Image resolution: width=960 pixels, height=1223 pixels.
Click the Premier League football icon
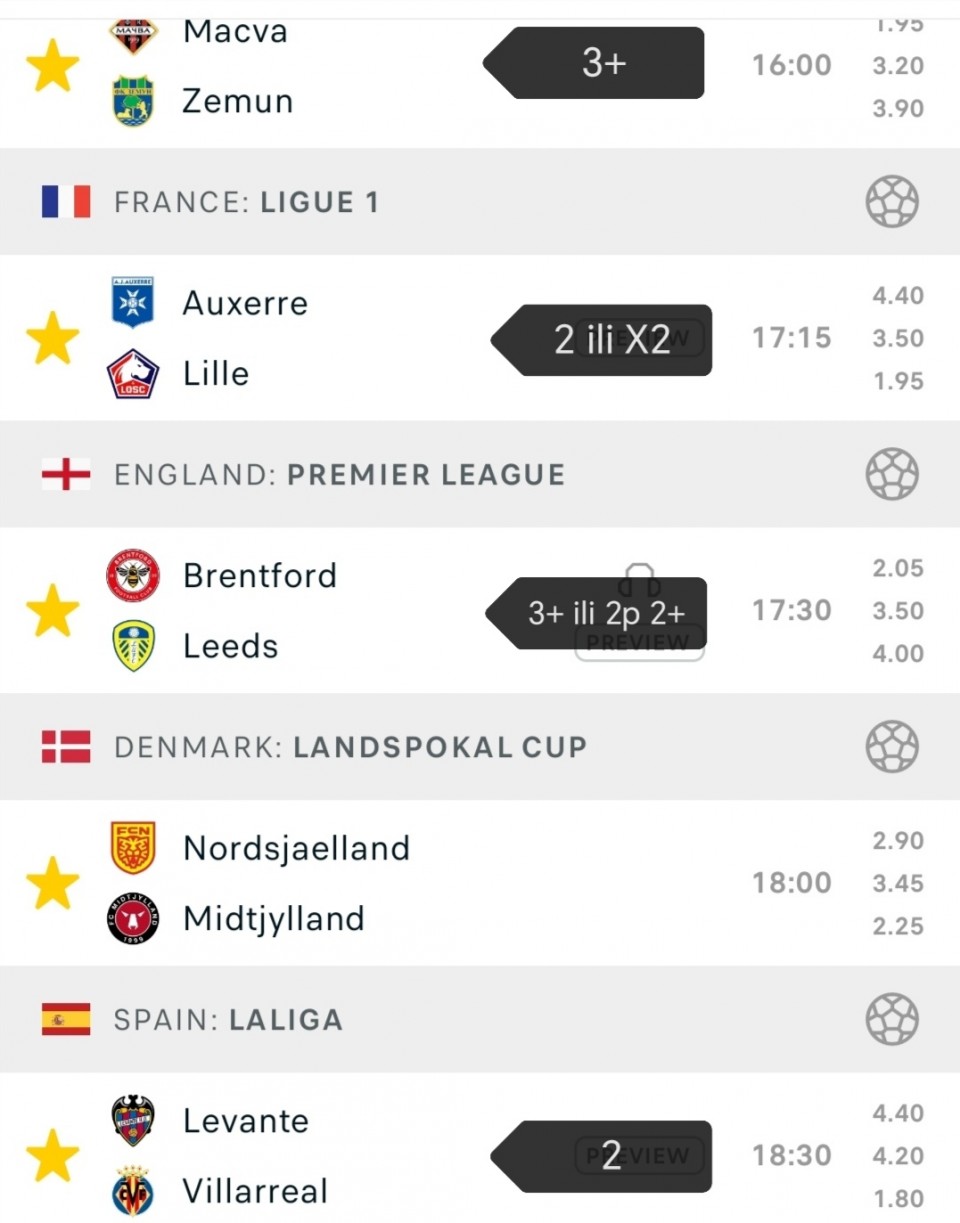click(x=891, y=474)
